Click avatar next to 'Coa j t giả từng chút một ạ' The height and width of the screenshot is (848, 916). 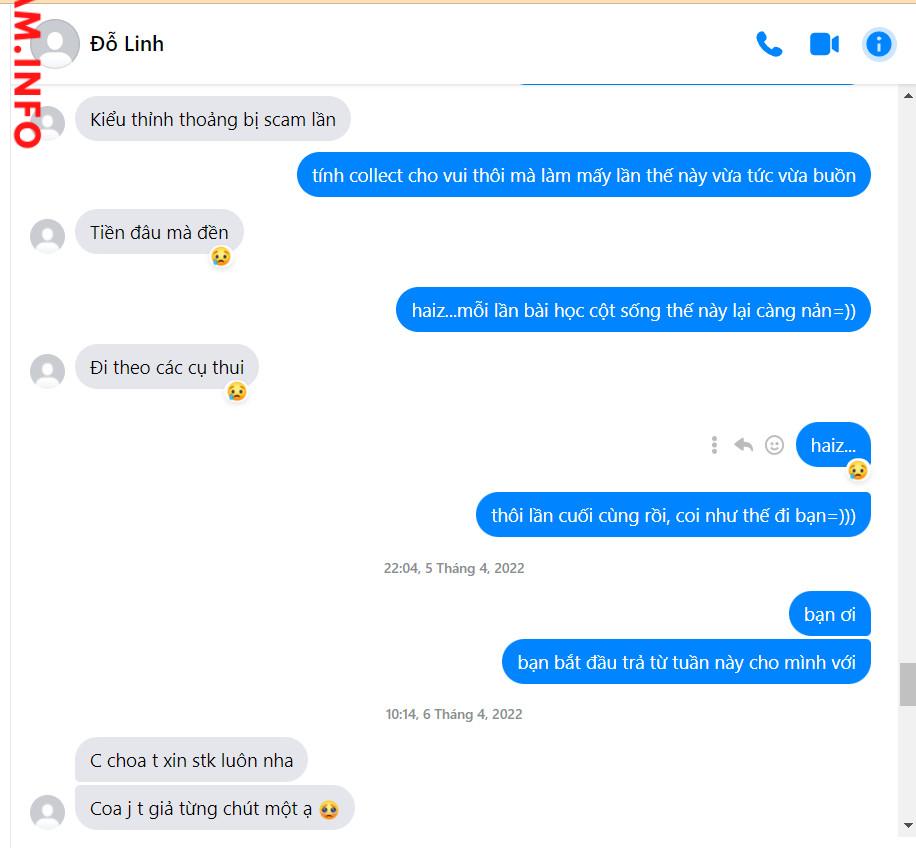pos(47,812)
